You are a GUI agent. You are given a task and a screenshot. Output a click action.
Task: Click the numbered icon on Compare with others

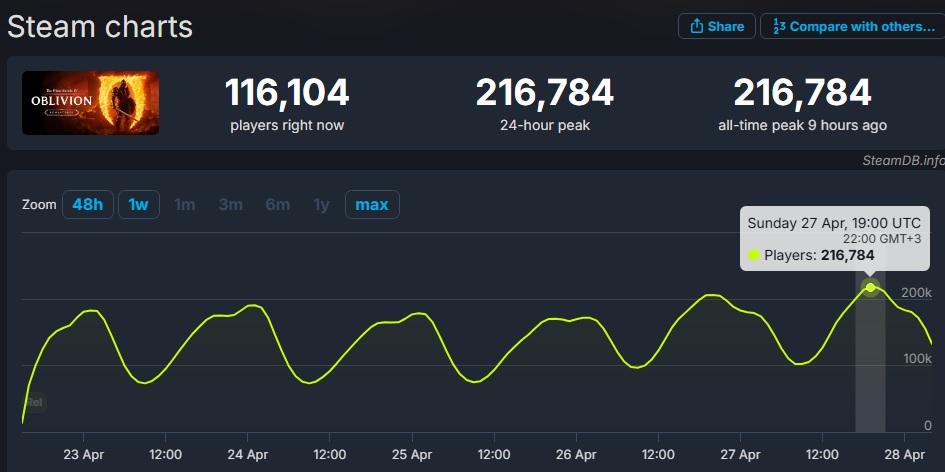pyautogui.click(x=777, y=27)
